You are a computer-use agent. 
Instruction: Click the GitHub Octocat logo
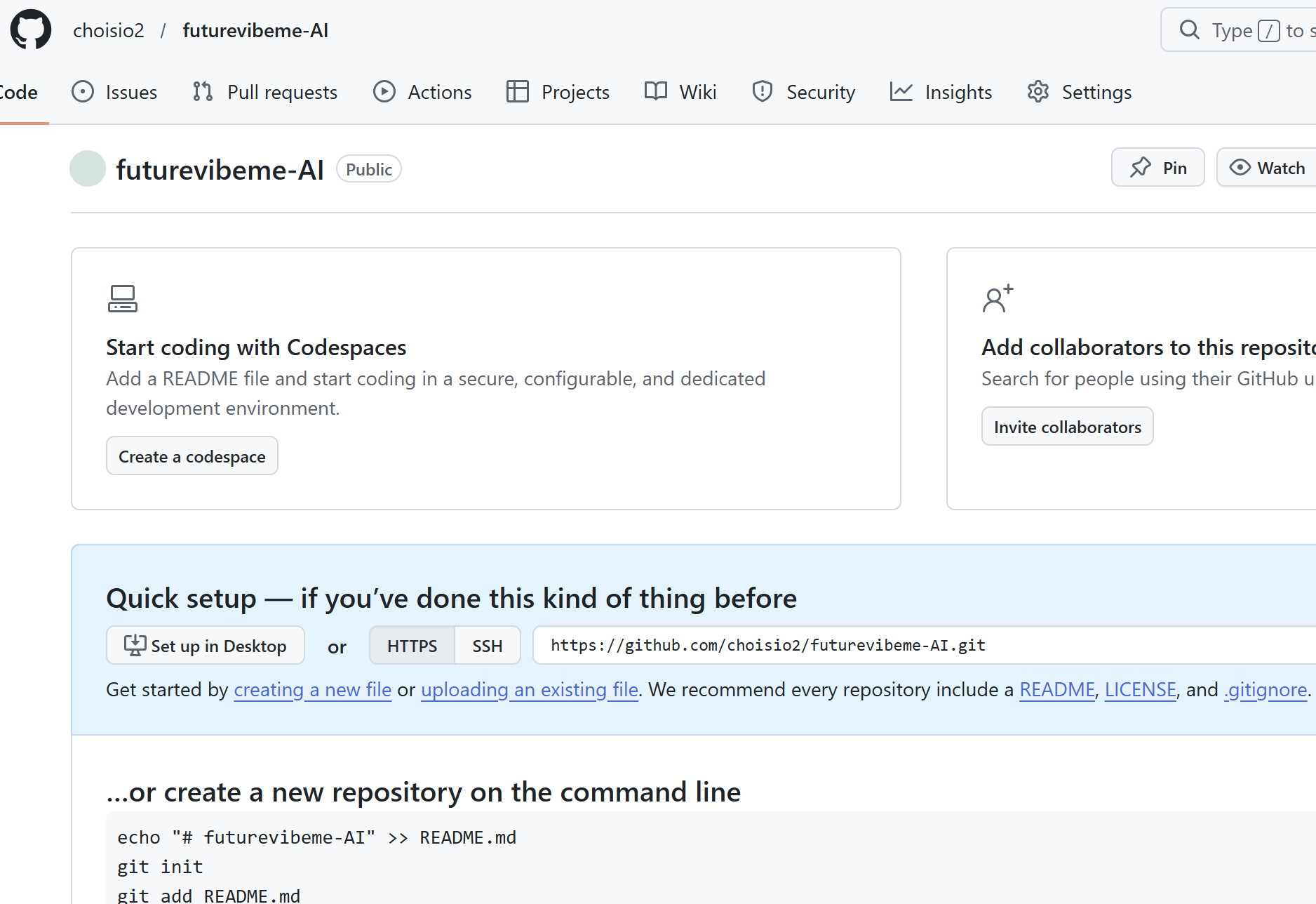(31, 30)
